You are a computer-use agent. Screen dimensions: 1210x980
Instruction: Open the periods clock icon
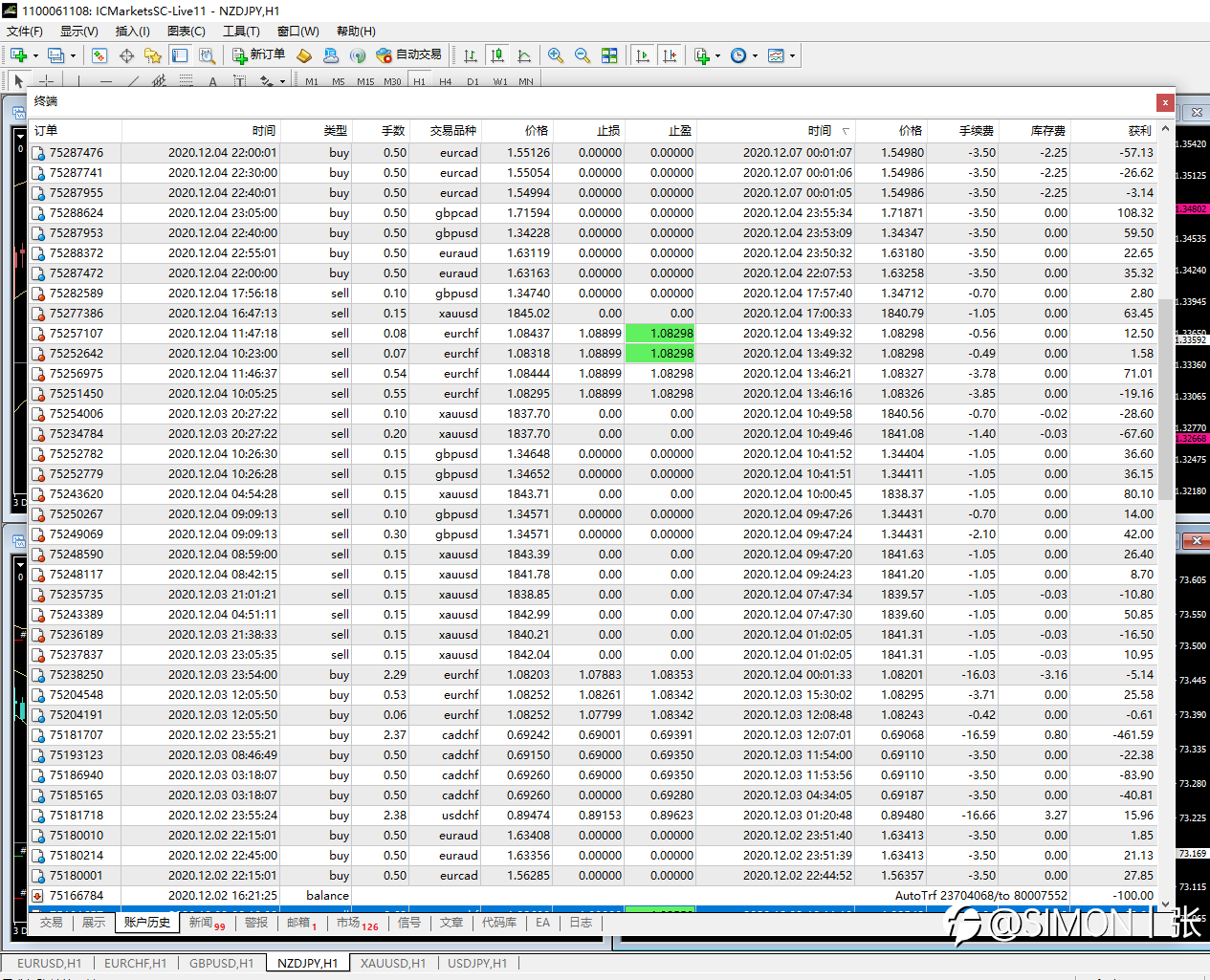click(738, 55)
